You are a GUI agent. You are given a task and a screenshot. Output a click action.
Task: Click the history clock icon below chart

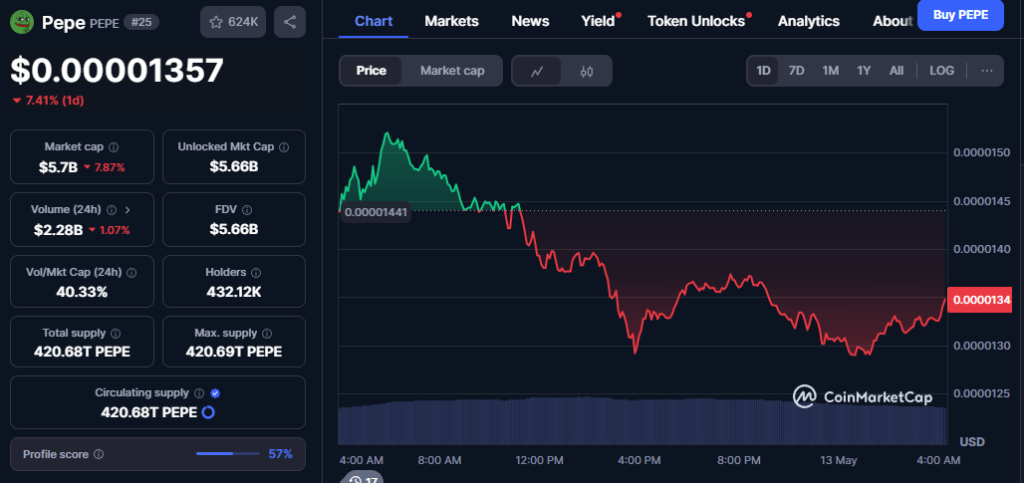[356, 480]
